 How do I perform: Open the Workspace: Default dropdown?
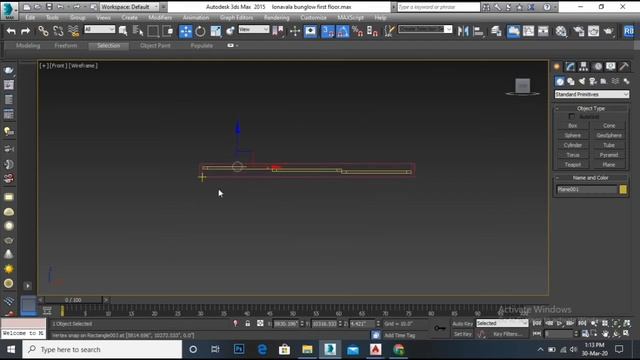129,7
